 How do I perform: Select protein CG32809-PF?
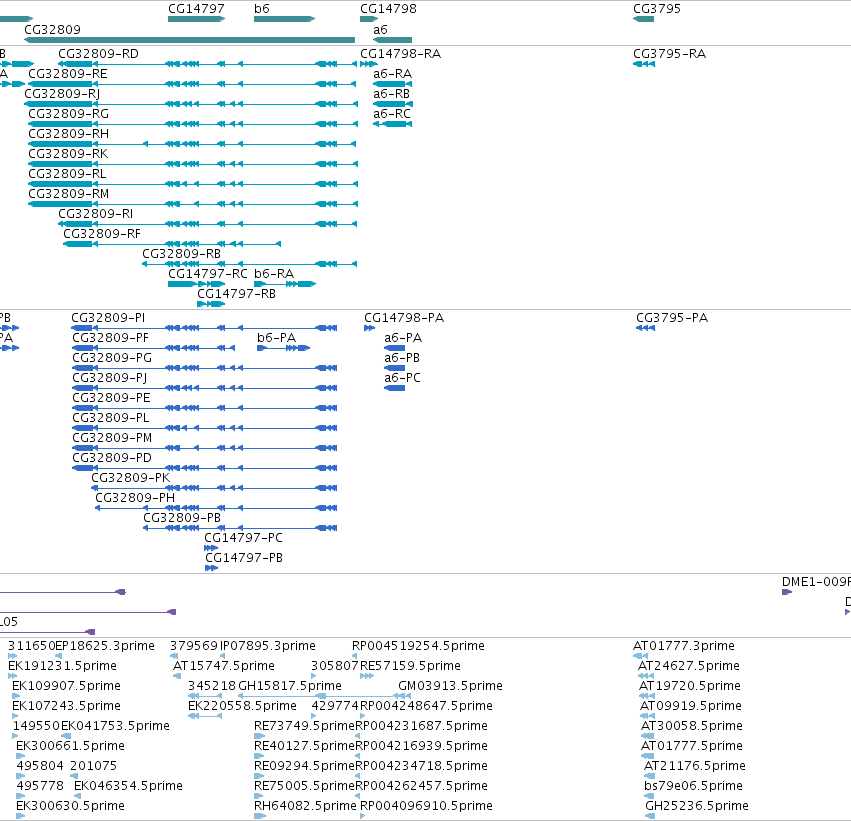pyautogui.click(x=110, y=338)
